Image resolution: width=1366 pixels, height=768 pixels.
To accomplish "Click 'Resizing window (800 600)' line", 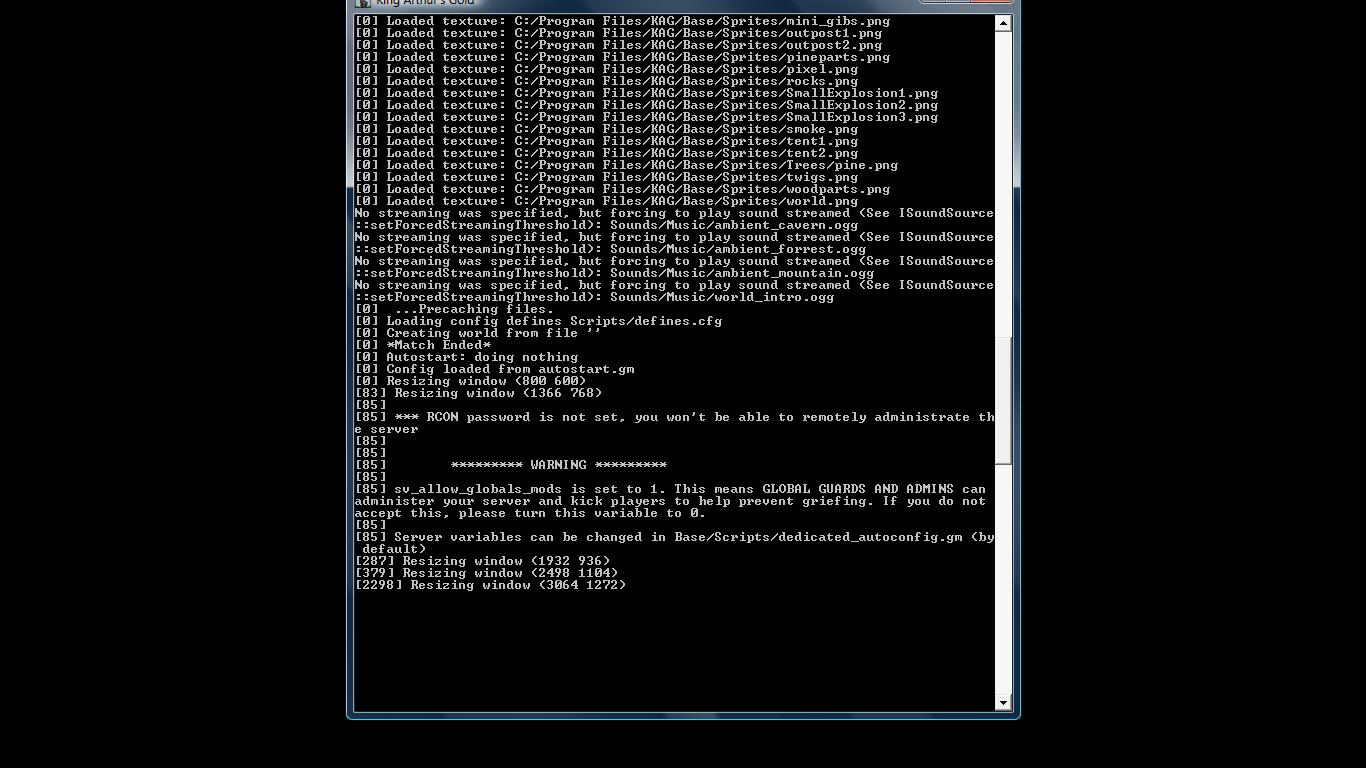I will pos(470,381).
